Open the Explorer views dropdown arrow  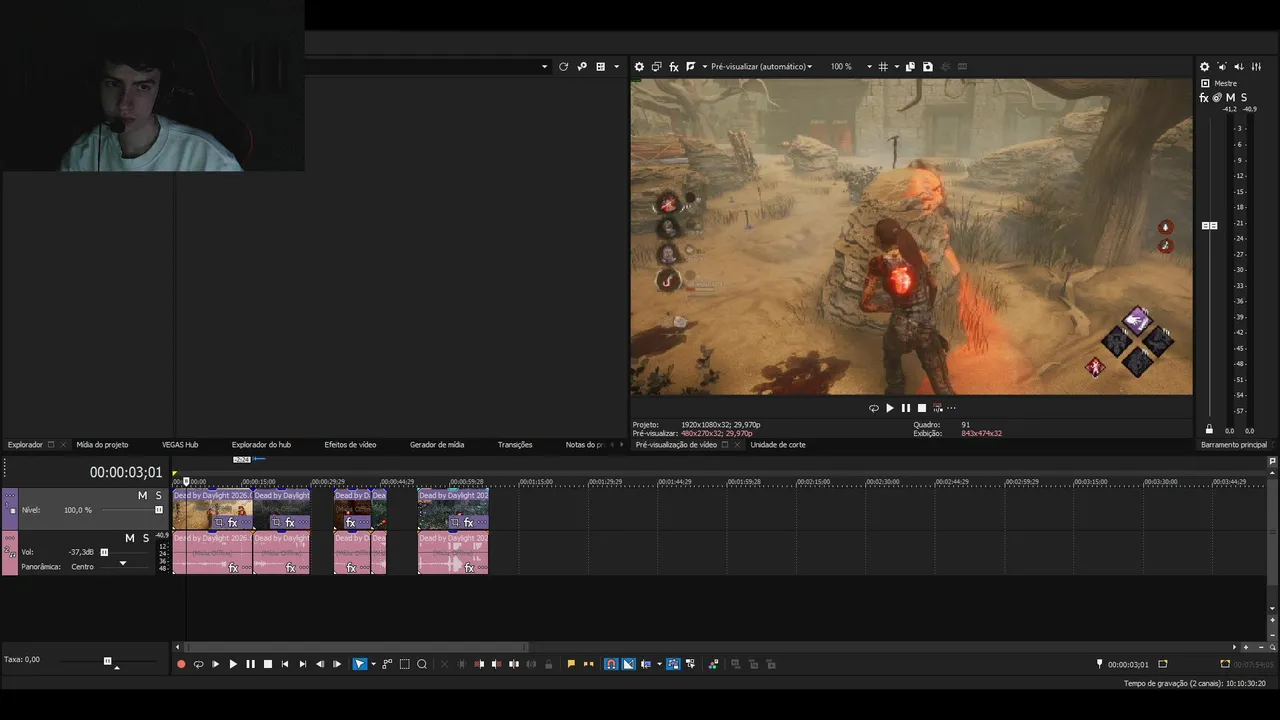(616, 67)
